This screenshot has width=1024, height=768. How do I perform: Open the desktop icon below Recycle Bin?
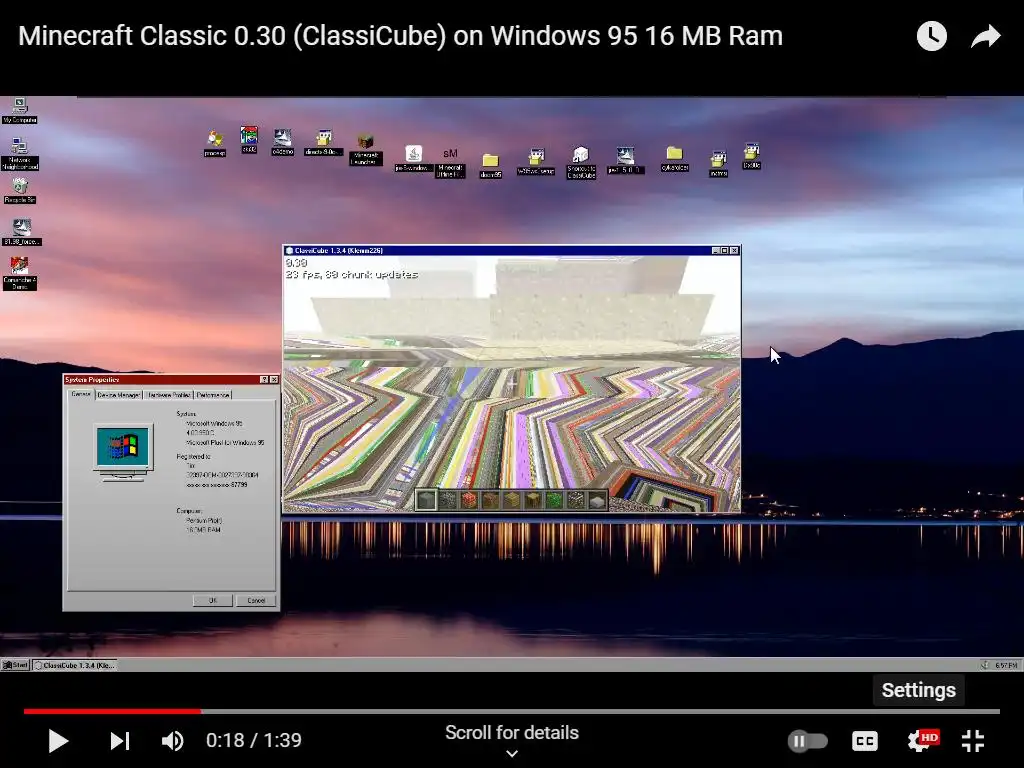click(22, 232)
